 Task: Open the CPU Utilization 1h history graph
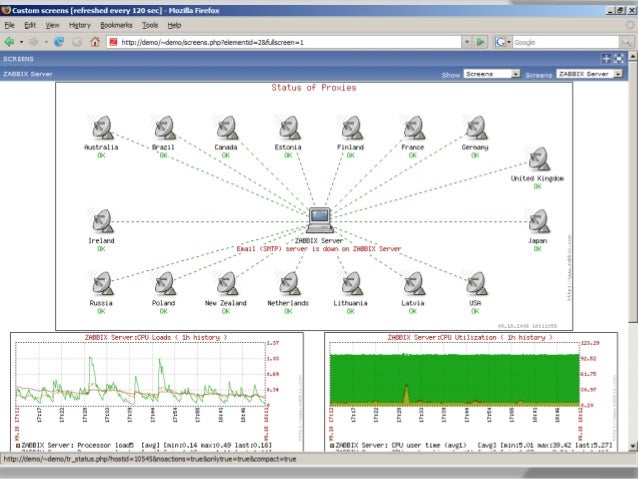[471, 392]
